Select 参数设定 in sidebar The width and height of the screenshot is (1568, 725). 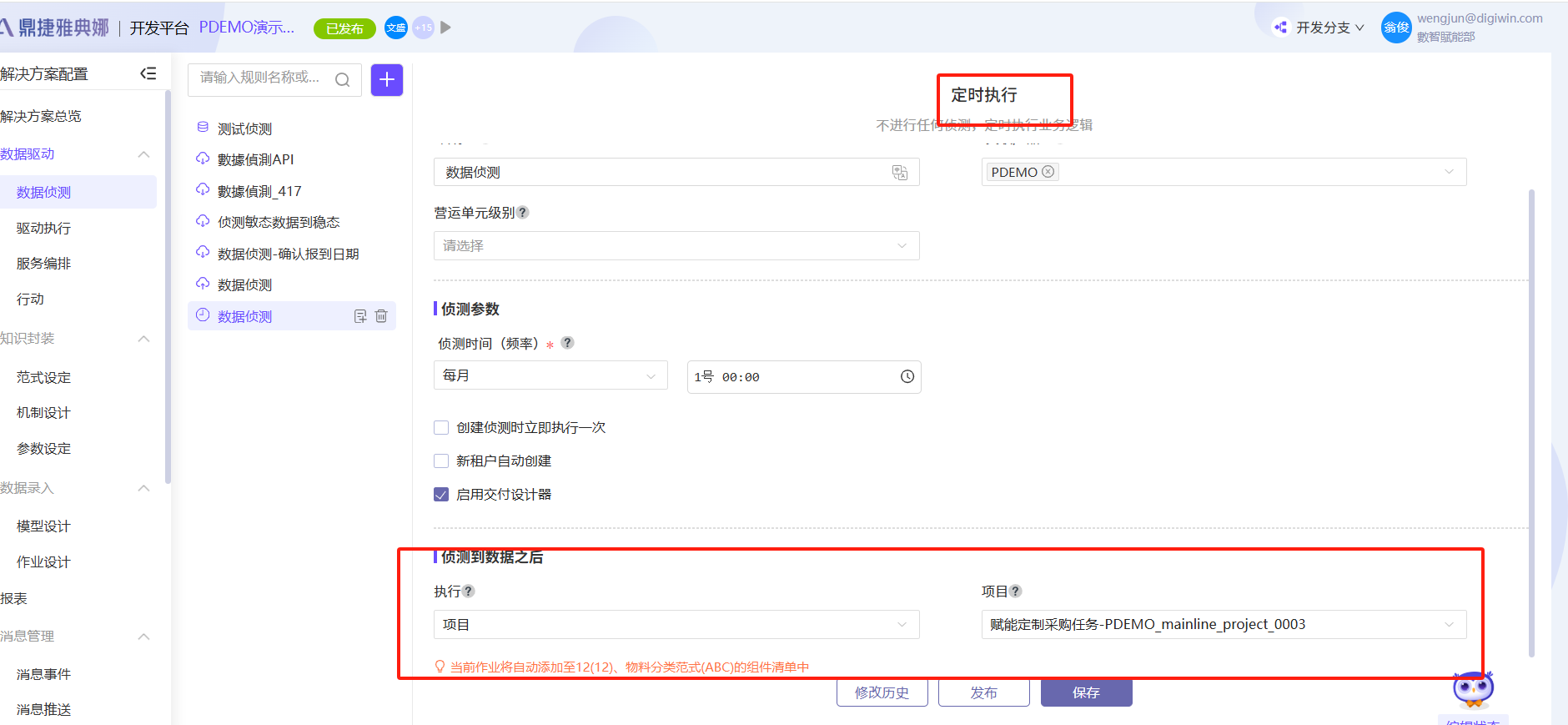(43, 448)
